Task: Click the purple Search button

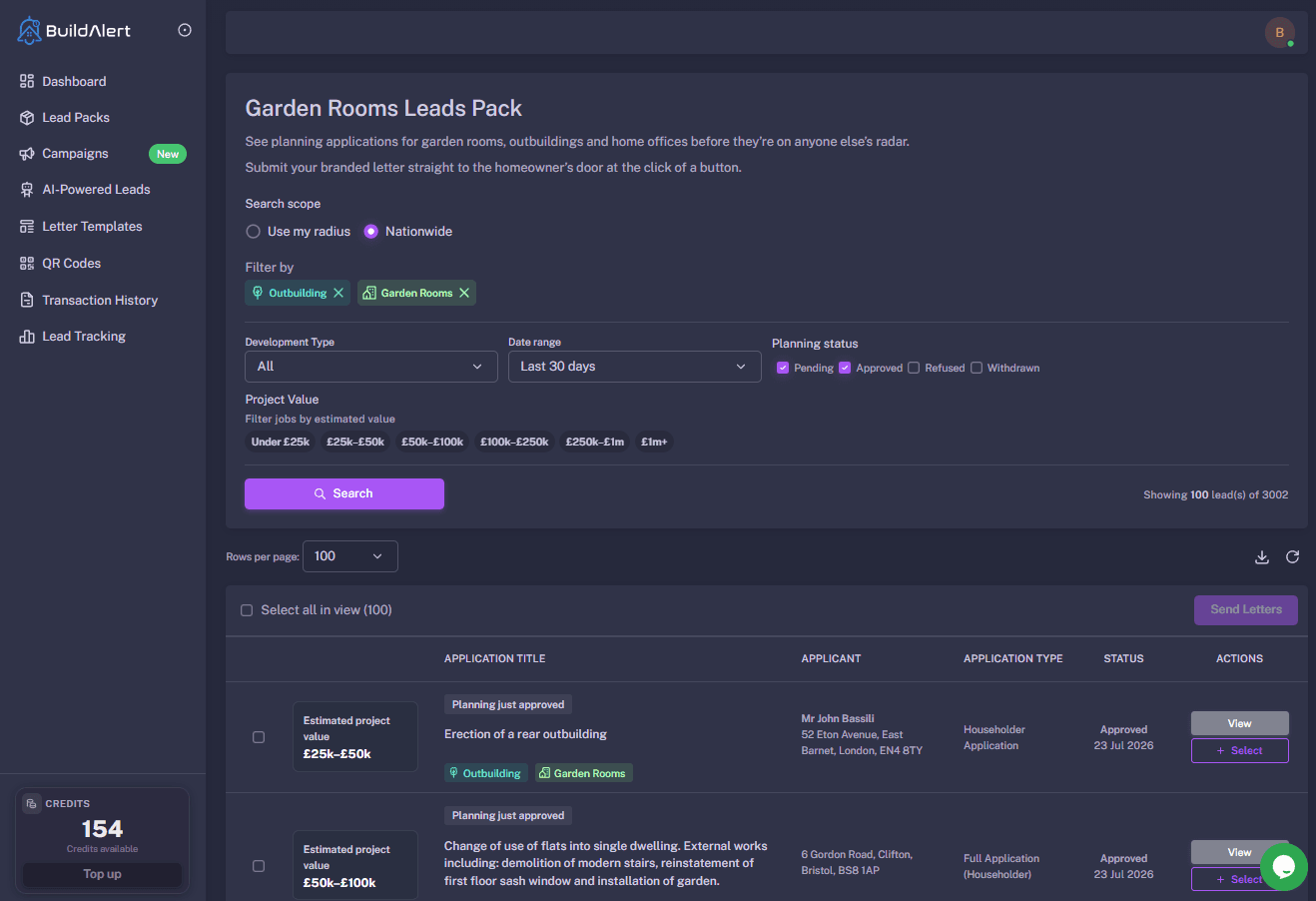Action: [344, 493]
